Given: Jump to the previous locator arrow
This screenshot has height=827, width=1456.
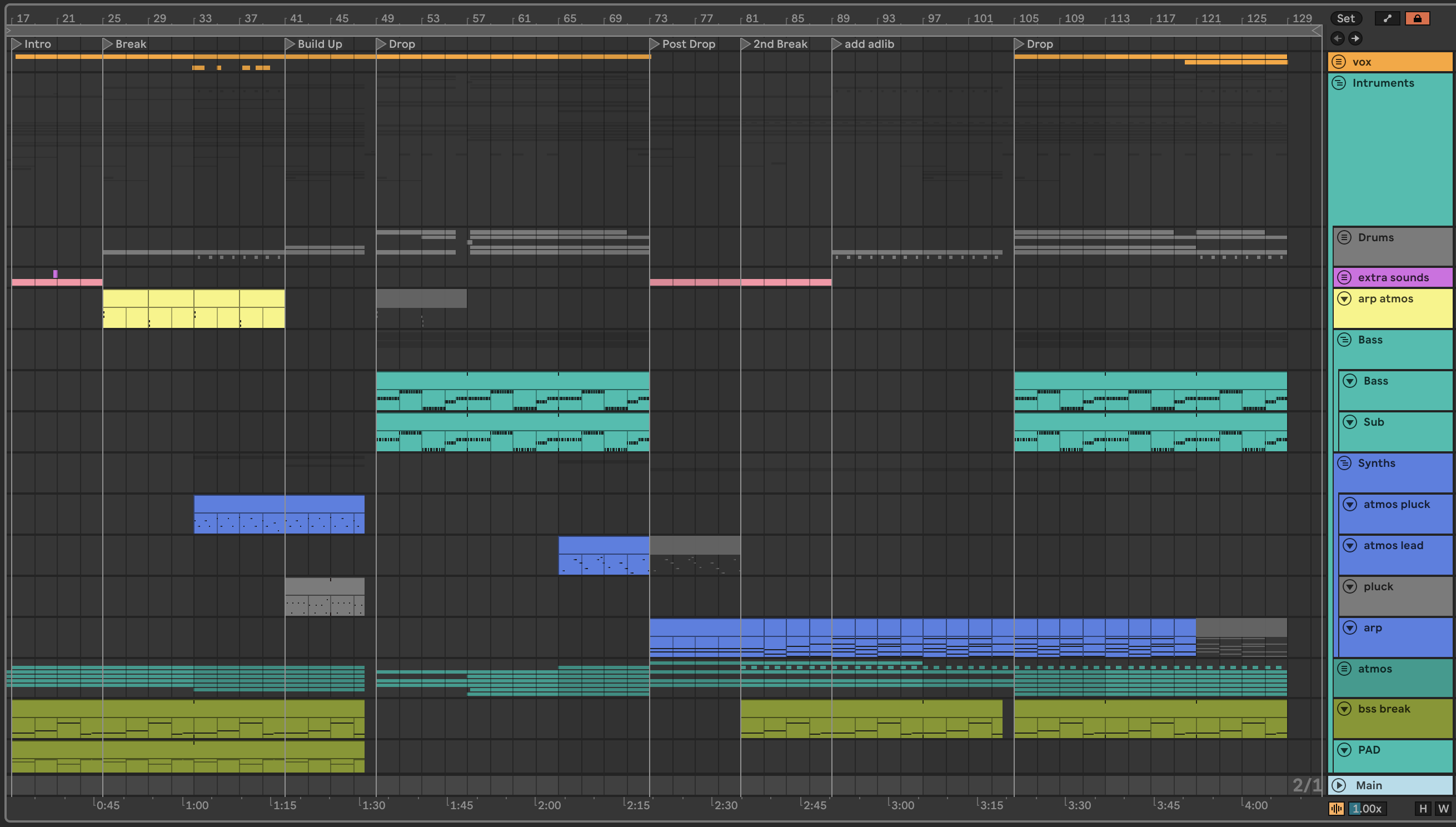Looking at the screenshot, I should click(x=1337, y=38).
